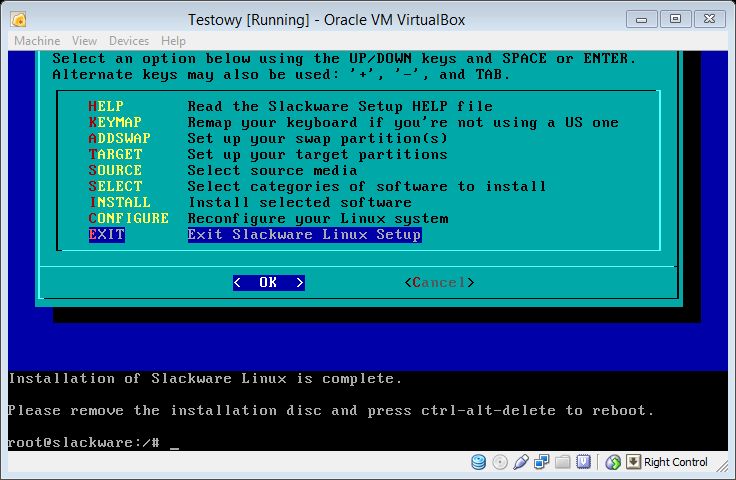Click the window resize grip in status bar
This screenshot has width=736, height=480.
point(722,465)
